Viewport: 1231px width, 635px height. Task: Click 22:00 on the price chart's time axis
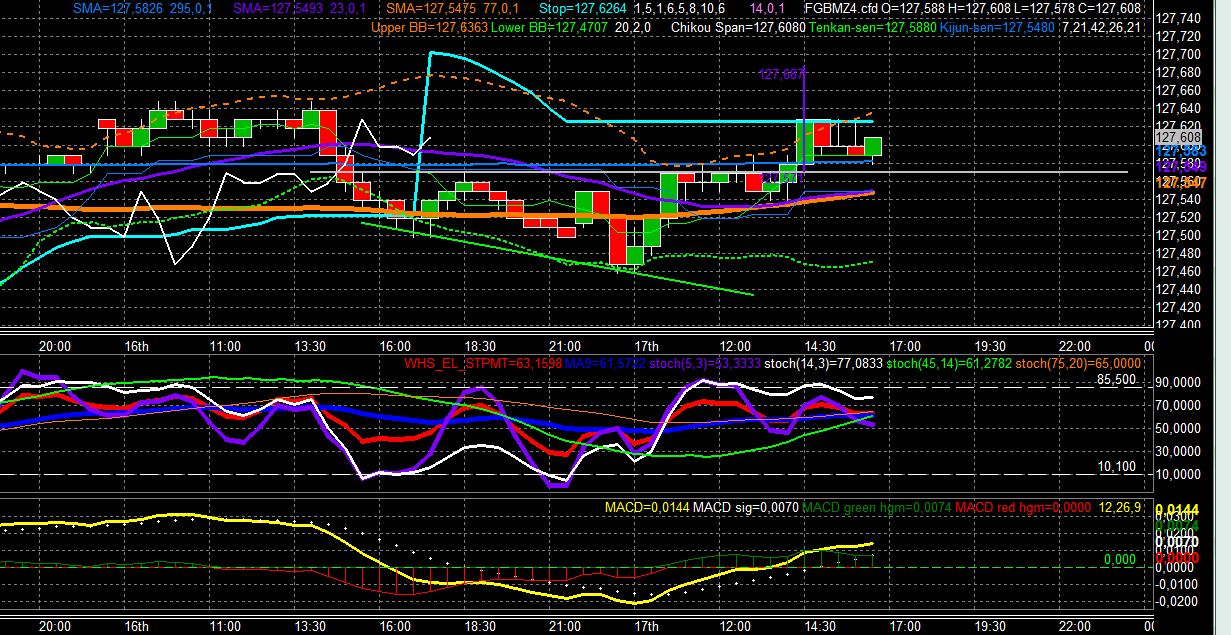tap(1076, 345)
